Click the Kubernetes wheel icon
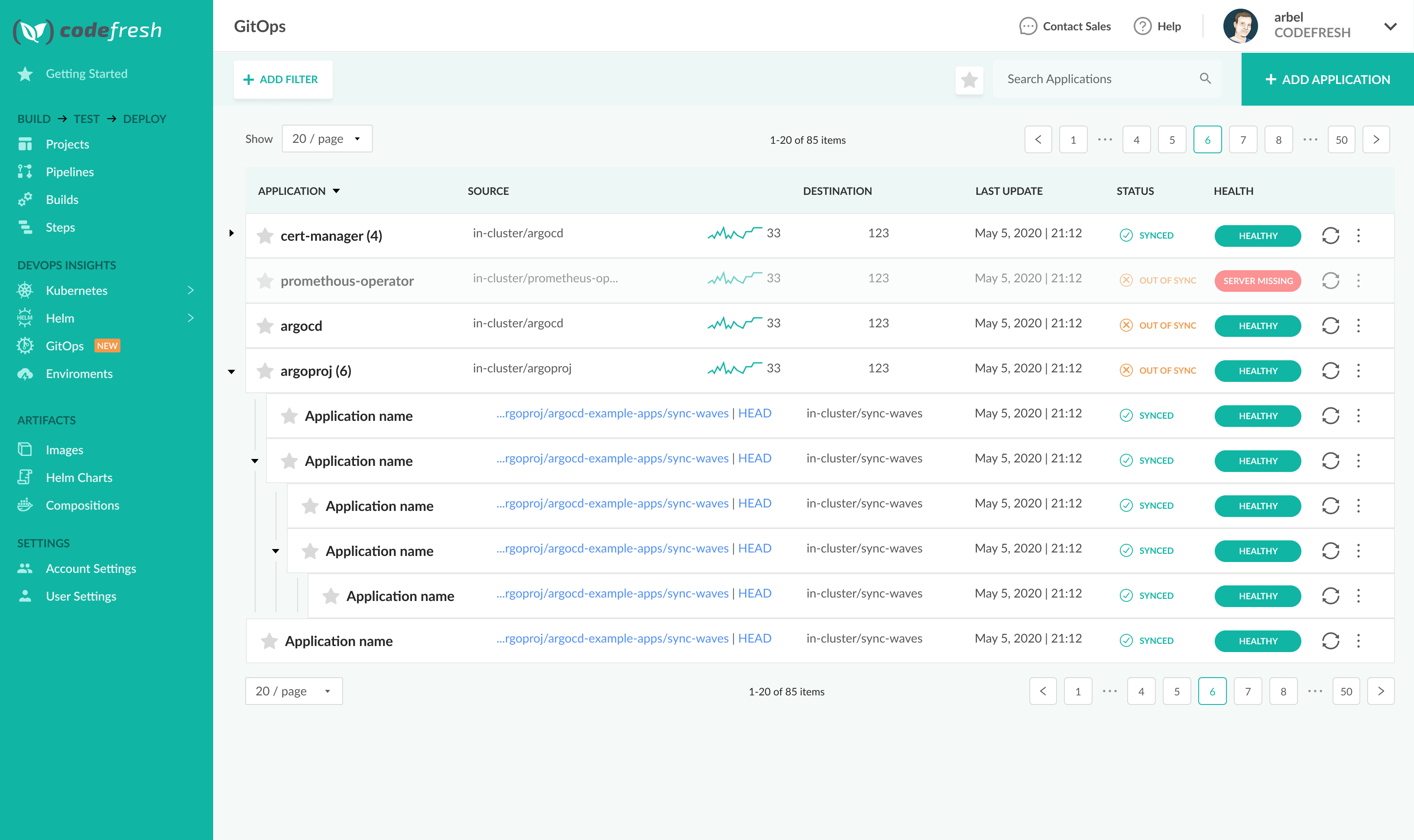This screenshot has width=1414, height=840. pos(25,291)
